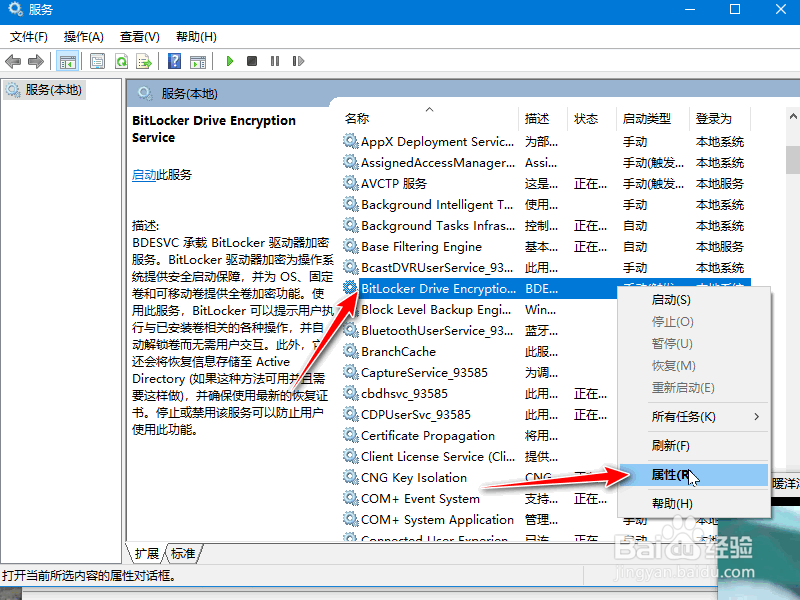800x600 pixels.
Task: Choose 启动(S) in the context menu
Action: (x=693, y=299)
